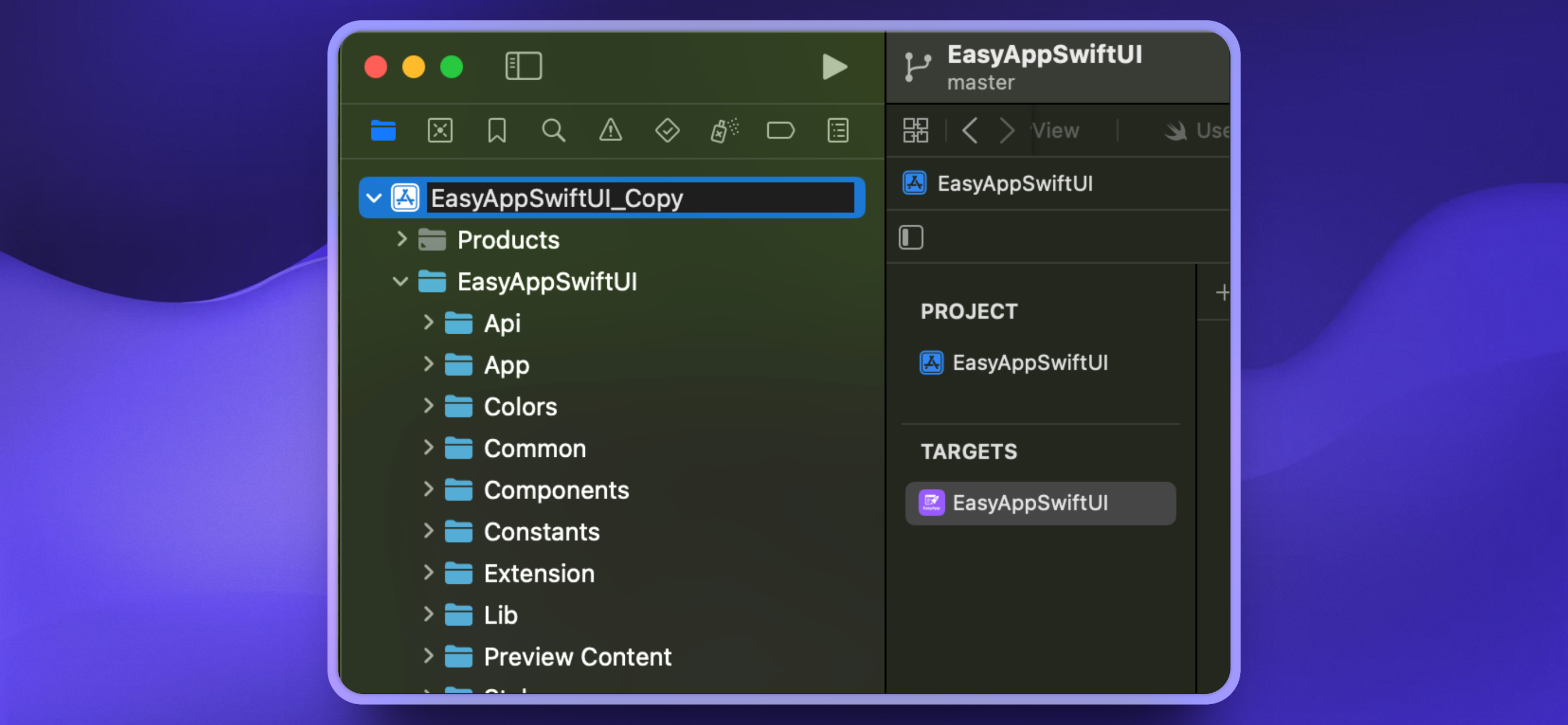Select the Project navigator folder tab
This screenshot has width=1568, height=725.
383,130
